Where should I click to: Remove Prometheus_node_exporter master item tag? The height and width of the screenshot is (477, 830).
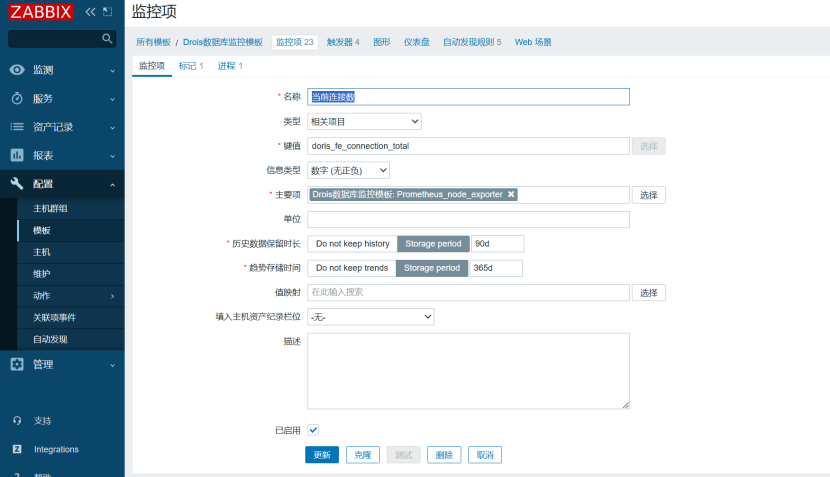click(x=511, y=194)
